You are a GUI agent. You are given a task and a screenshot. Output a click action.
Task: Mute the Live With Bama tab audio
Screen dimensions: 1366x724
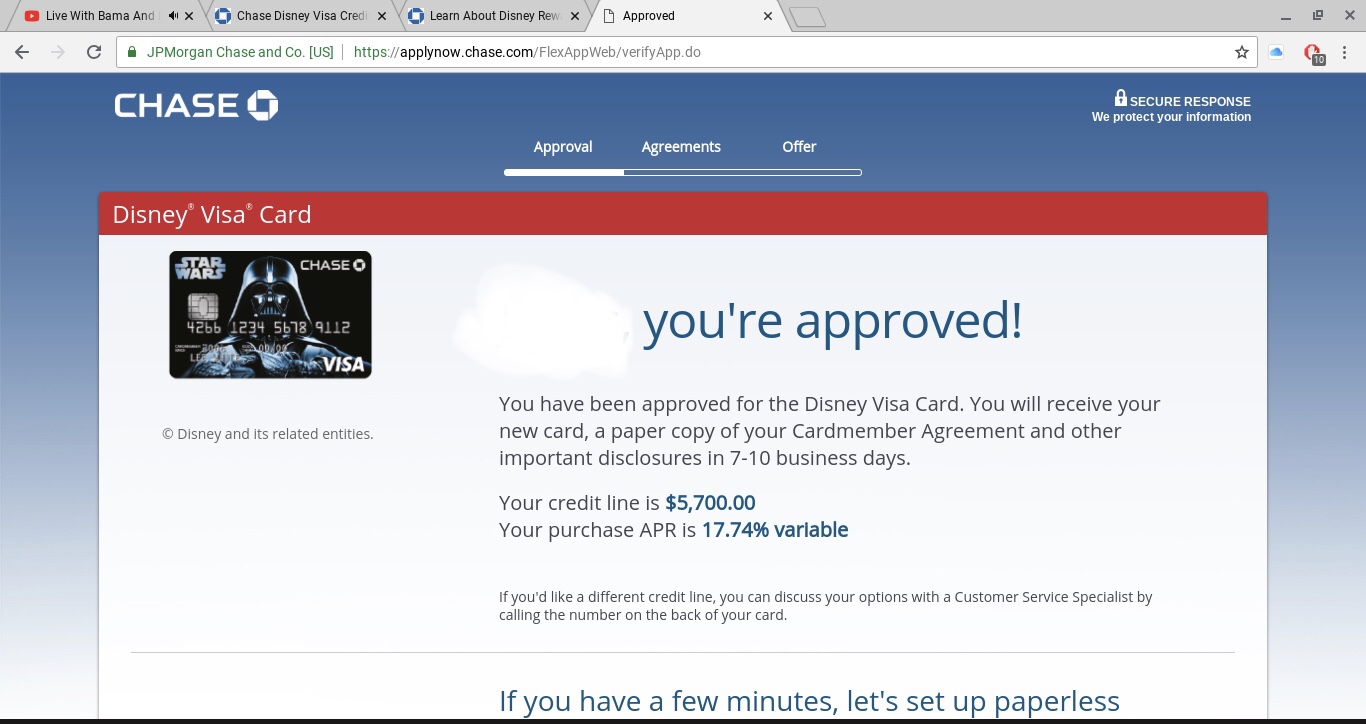(174, 16)
